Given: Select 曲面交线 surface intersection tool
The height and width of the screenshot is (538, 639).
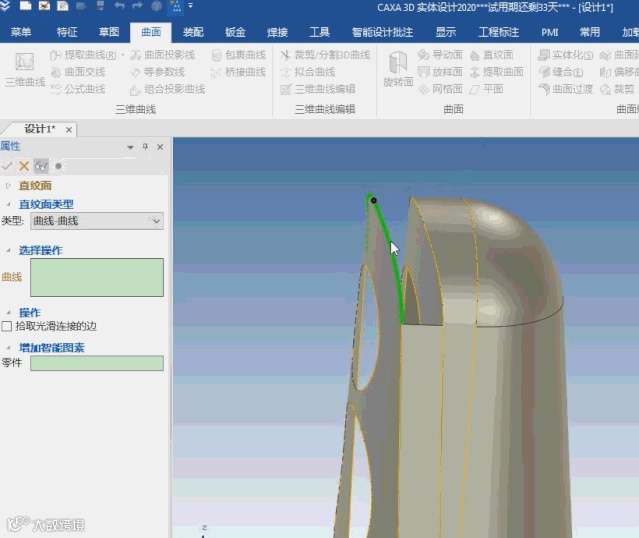Looking at the screenshot, I should [x=78, y=72].
